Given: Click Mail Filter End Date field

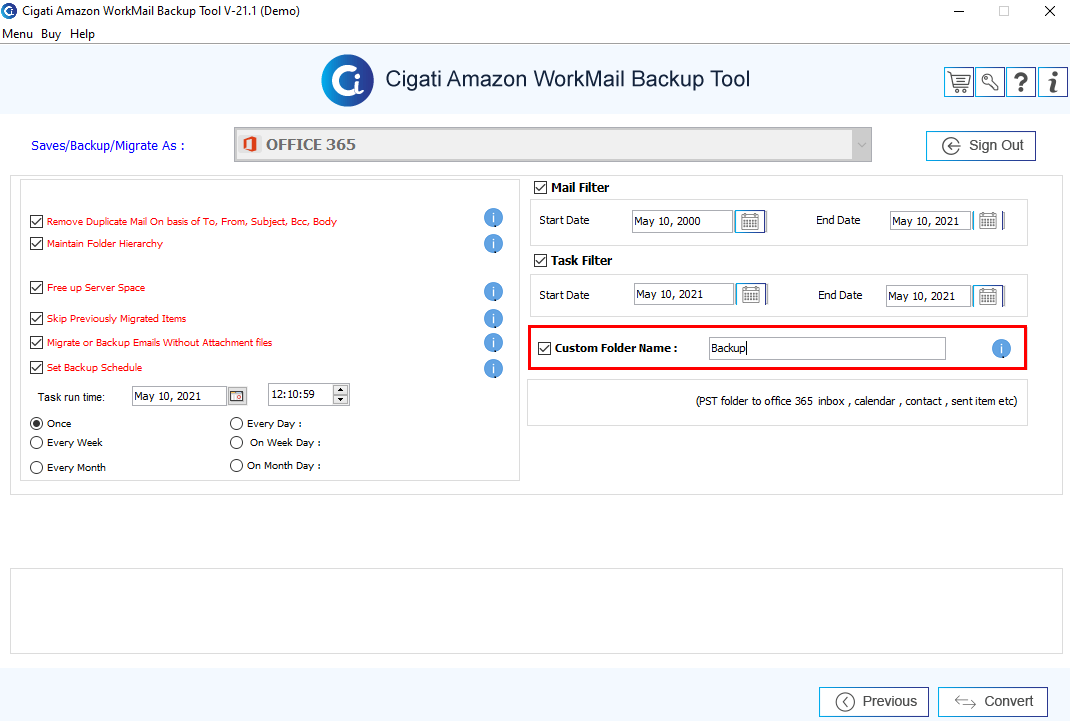Looking at the screenshot, I should pos(930,221).
